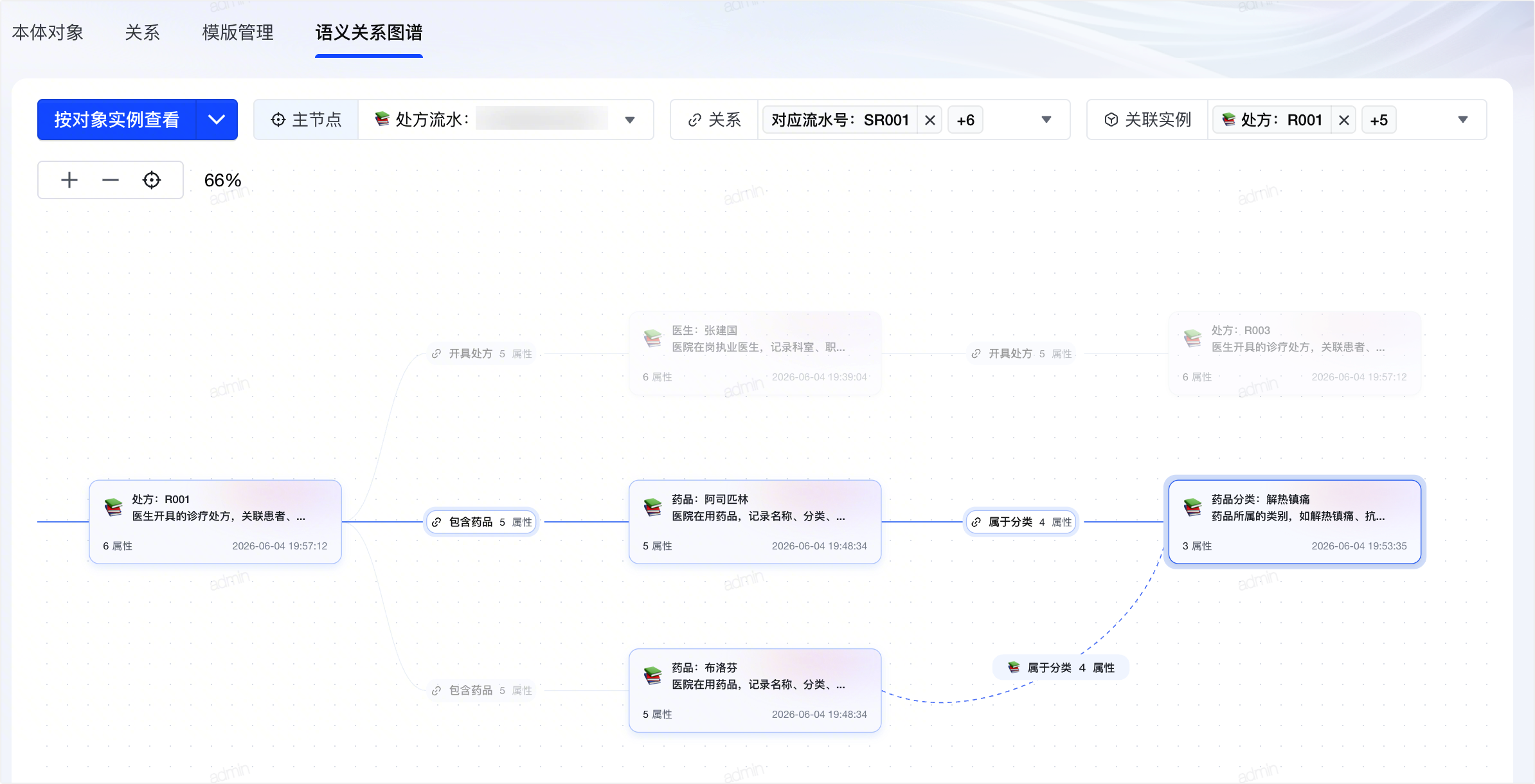The width and height of the screenshot is (1535, 784).
Task: Zoom in the graph with plus icon
Action: click(x=69, y=180)
